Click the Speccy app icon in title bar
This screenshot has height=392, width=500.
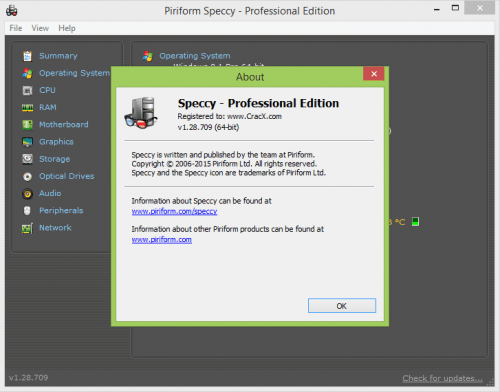coord(12,11)
